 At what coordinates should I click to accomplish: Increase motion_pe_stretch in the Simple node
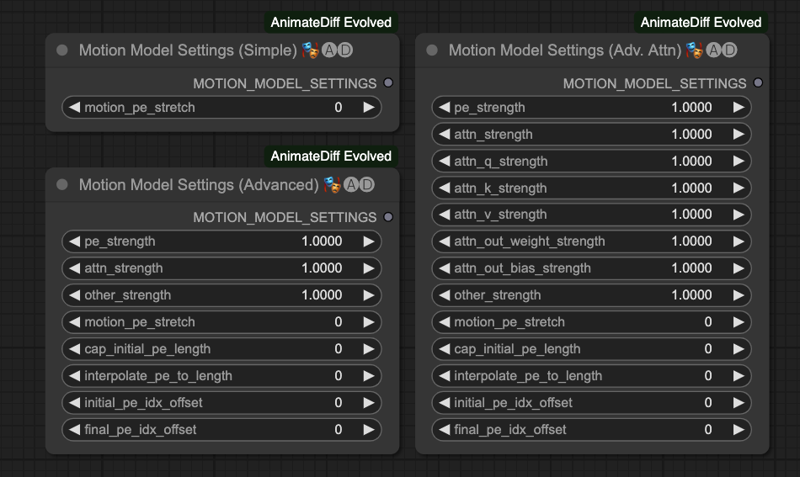(368, 108)
